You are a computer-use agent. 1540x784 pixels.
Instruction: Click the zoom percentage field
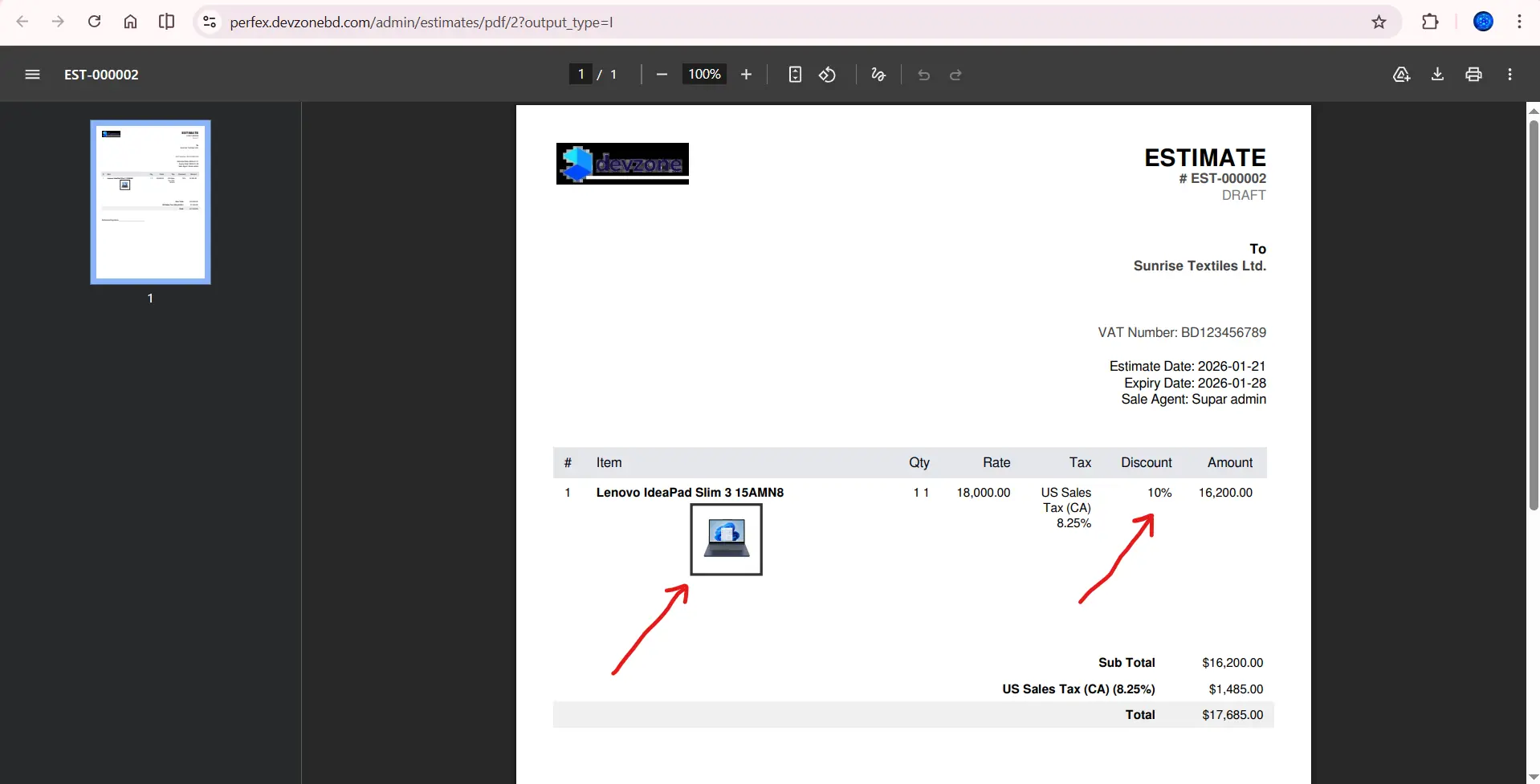pos(704,75)
